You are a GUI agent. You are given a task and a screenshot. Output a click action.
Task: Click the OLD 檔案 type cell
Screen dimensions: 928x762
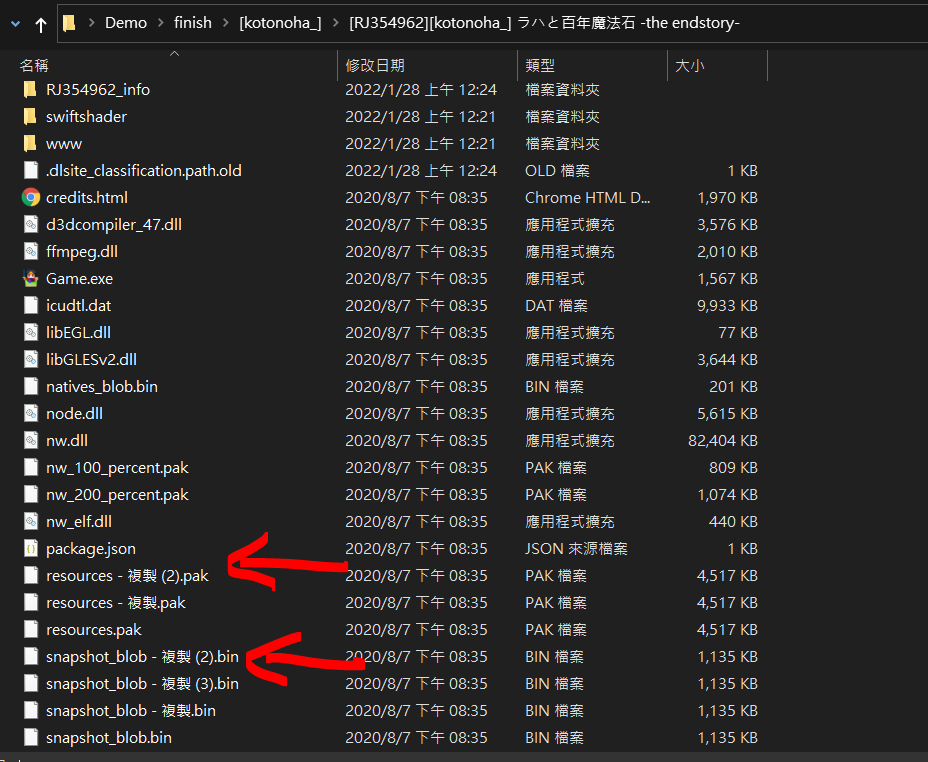coord(558,171)
